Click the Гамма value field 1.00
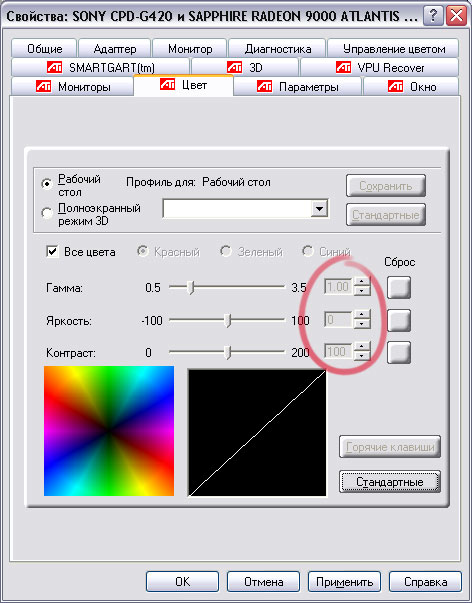Viewport: 472px width, 603px height. click(x=338, y=287)
